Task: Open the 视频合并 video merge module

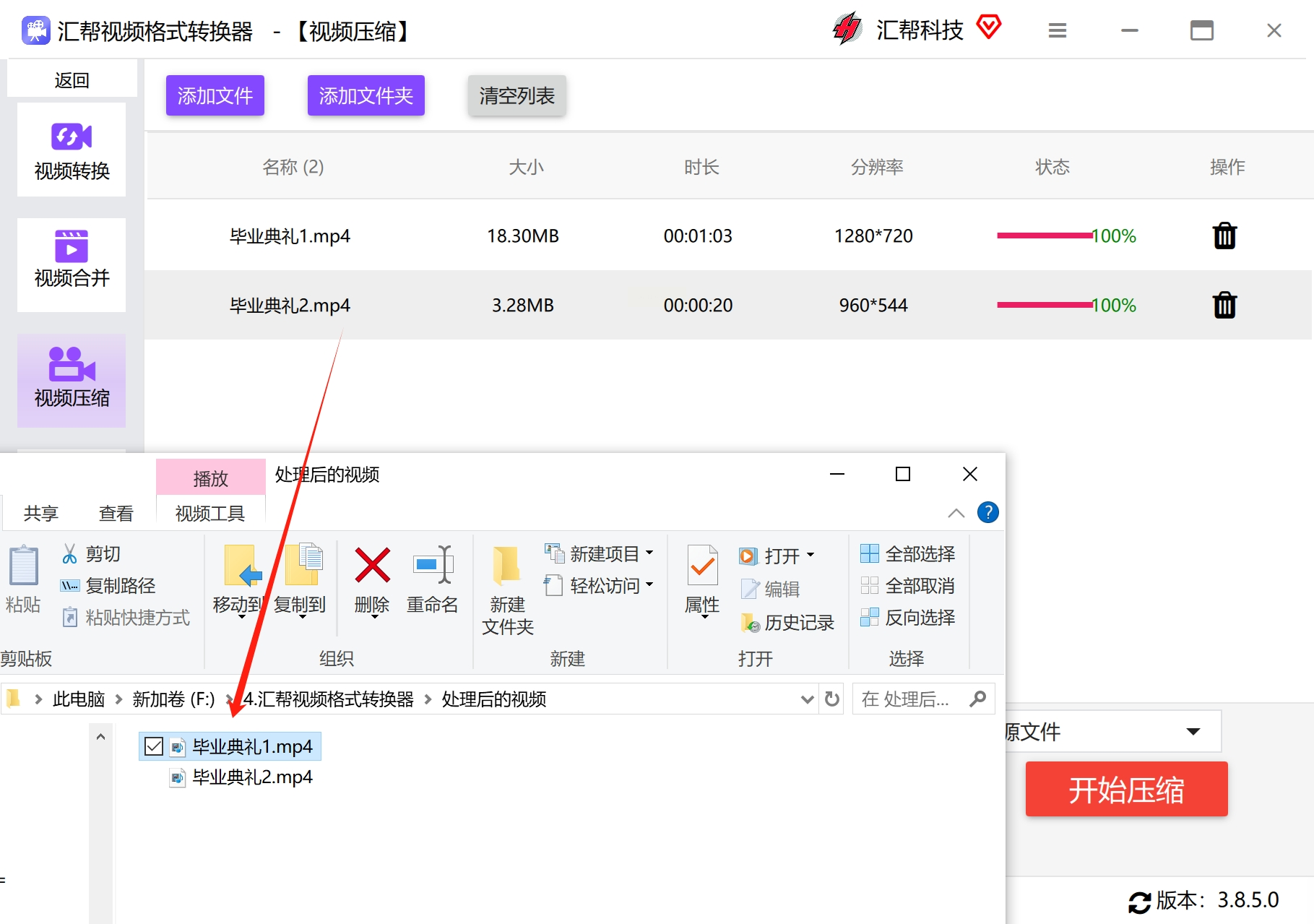Action: coord(72,264)
